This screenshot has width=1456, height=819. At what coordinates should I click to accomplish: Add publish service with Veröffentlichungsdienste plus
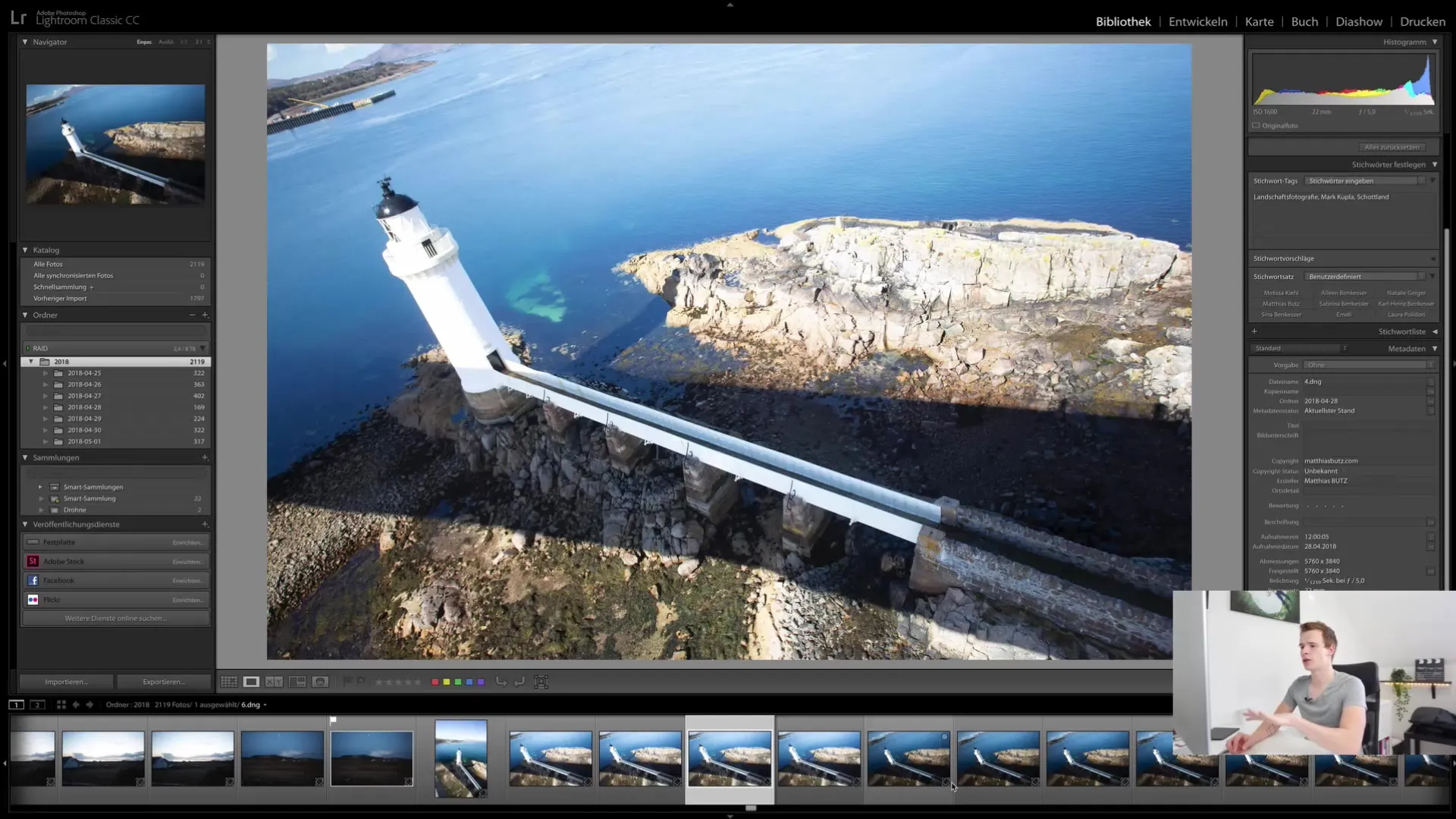[205, 524]
